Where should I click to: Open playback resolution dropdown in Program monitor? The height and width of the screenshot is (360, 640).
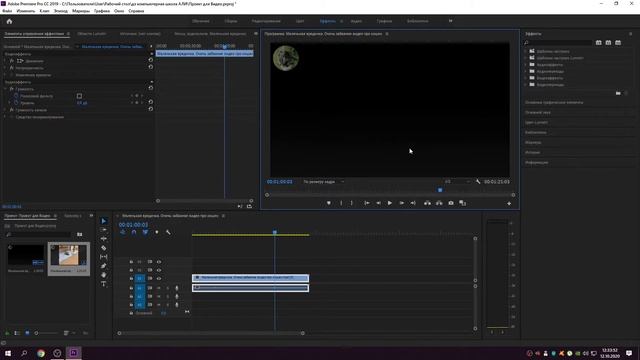(x=457, y=182)
